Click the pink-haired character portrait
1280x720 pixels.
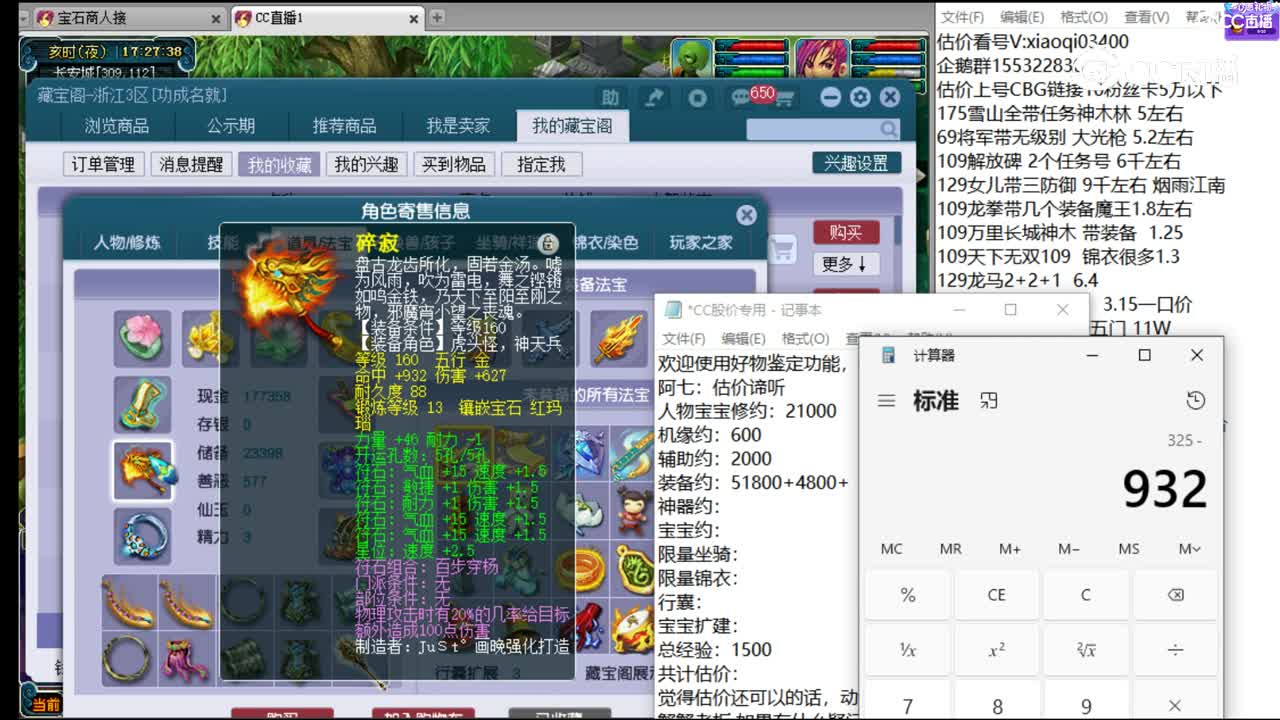click(822, 58)
